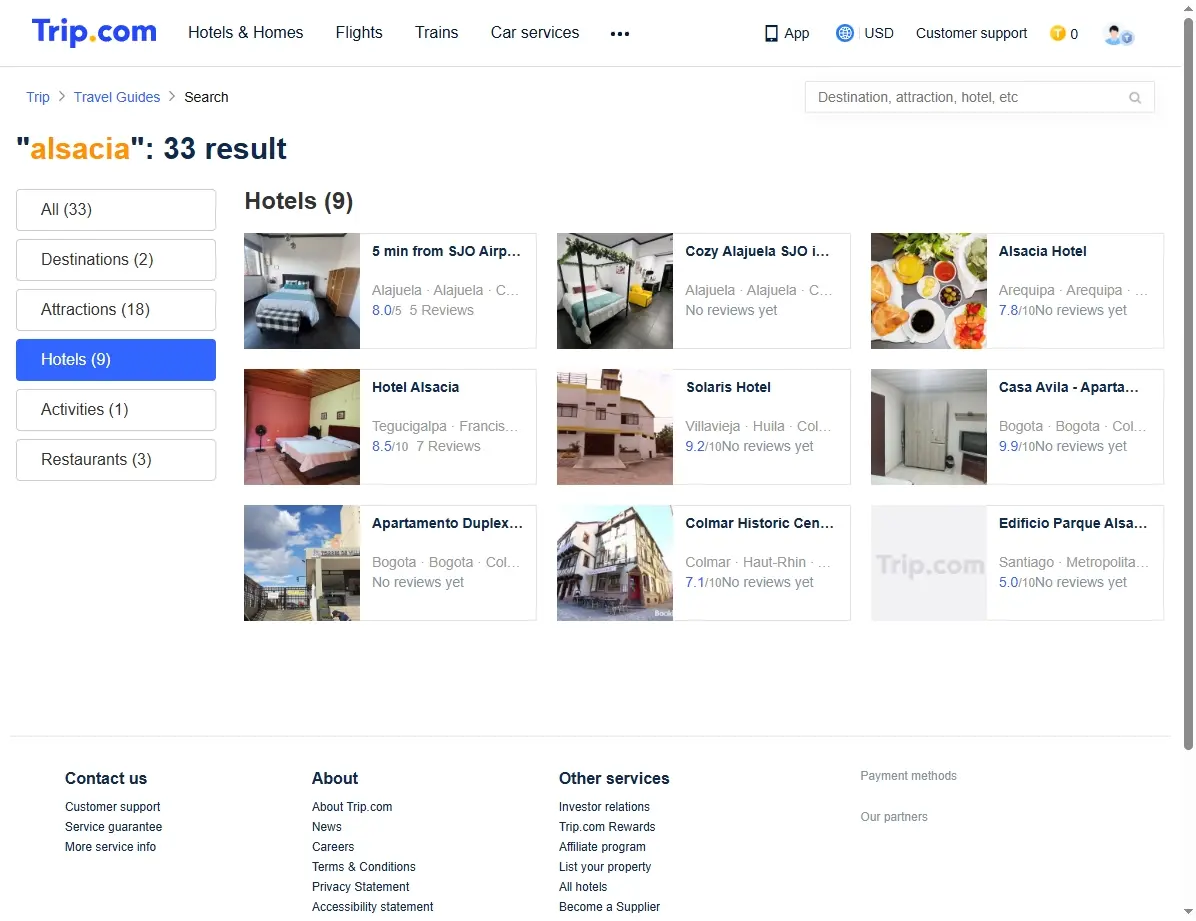1196x921 pixels.
Task: Open Investor relations link
Action: (604, 807)
